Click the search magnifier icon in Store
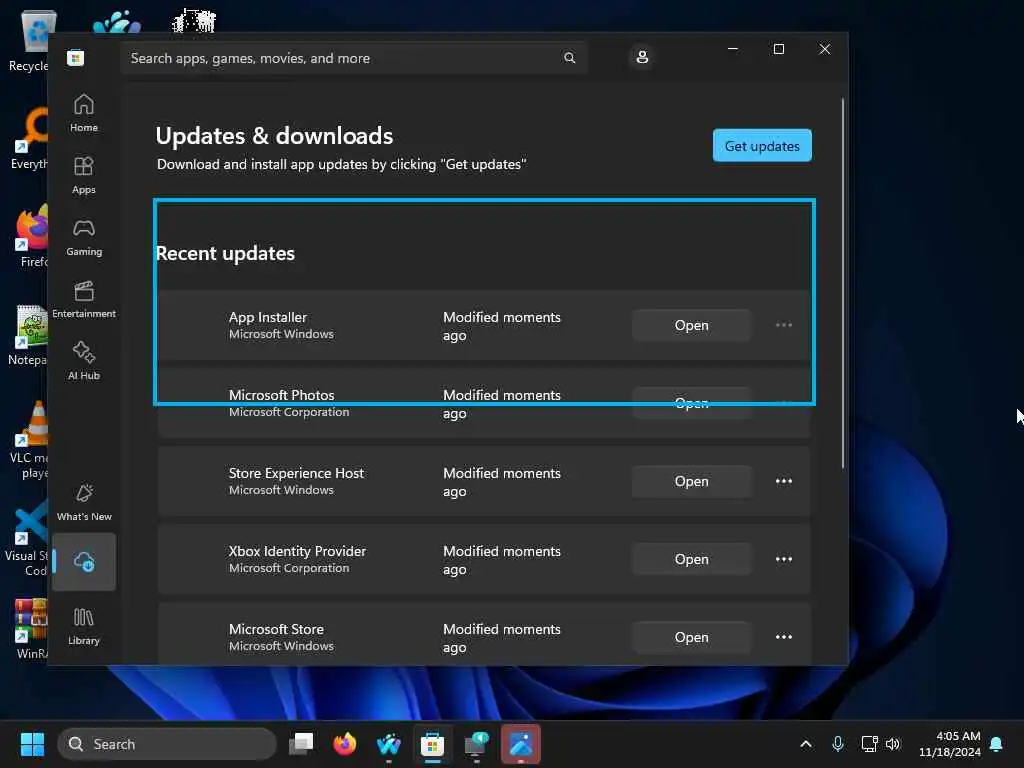Viewport: 1024px width, 768px height. [569, 58]
